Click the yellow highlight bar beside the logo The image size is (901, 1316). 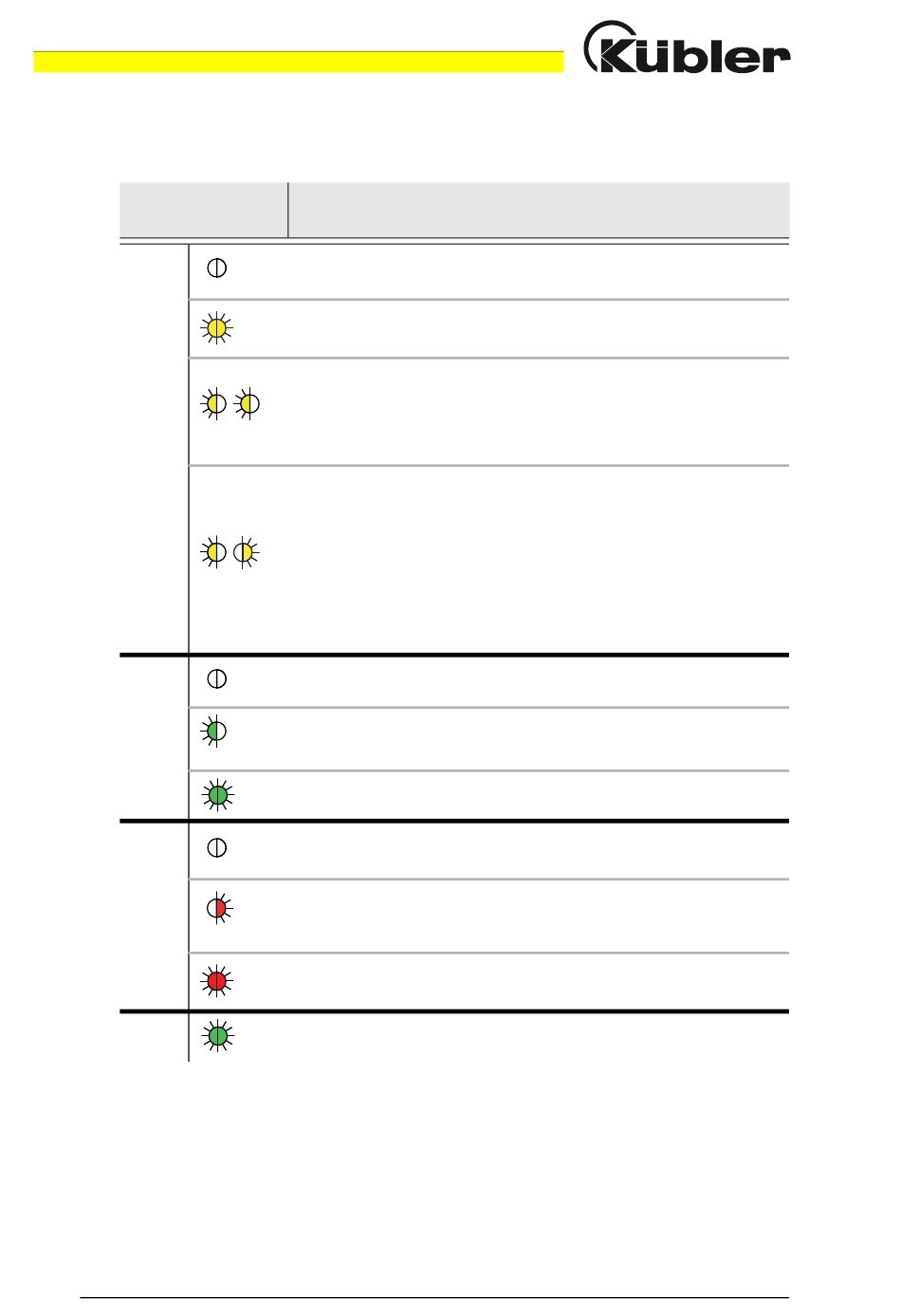[x=298, y=62]
